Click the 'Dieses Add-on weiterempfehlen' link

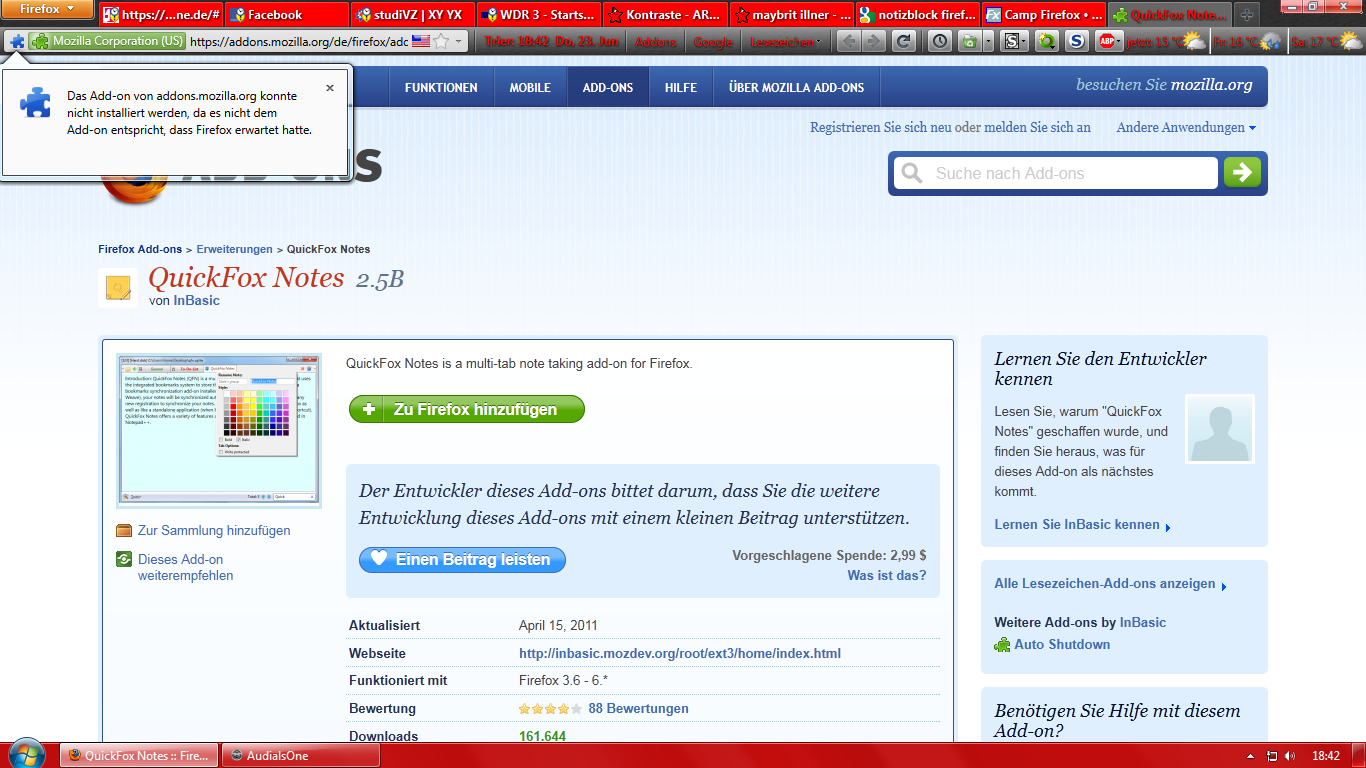coord(185,567)
